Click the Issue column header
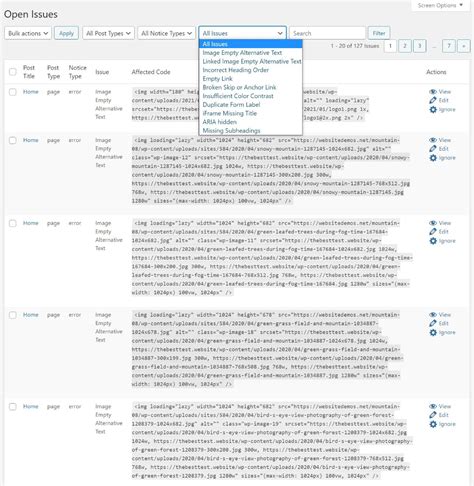Screen dimensions: 474x486 pos(102,72)
